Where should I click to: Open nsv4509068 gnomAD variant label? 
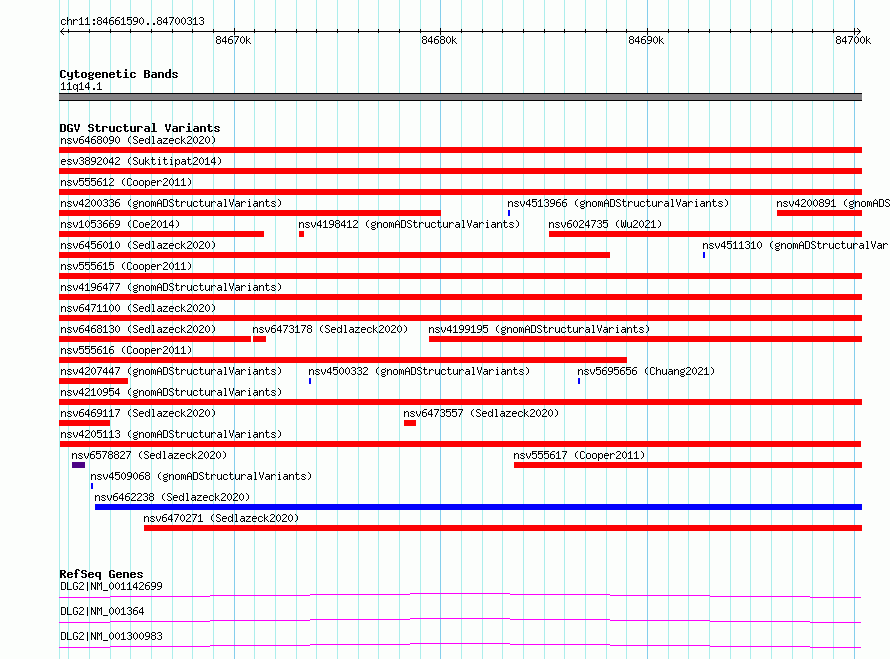click(201, 476)
